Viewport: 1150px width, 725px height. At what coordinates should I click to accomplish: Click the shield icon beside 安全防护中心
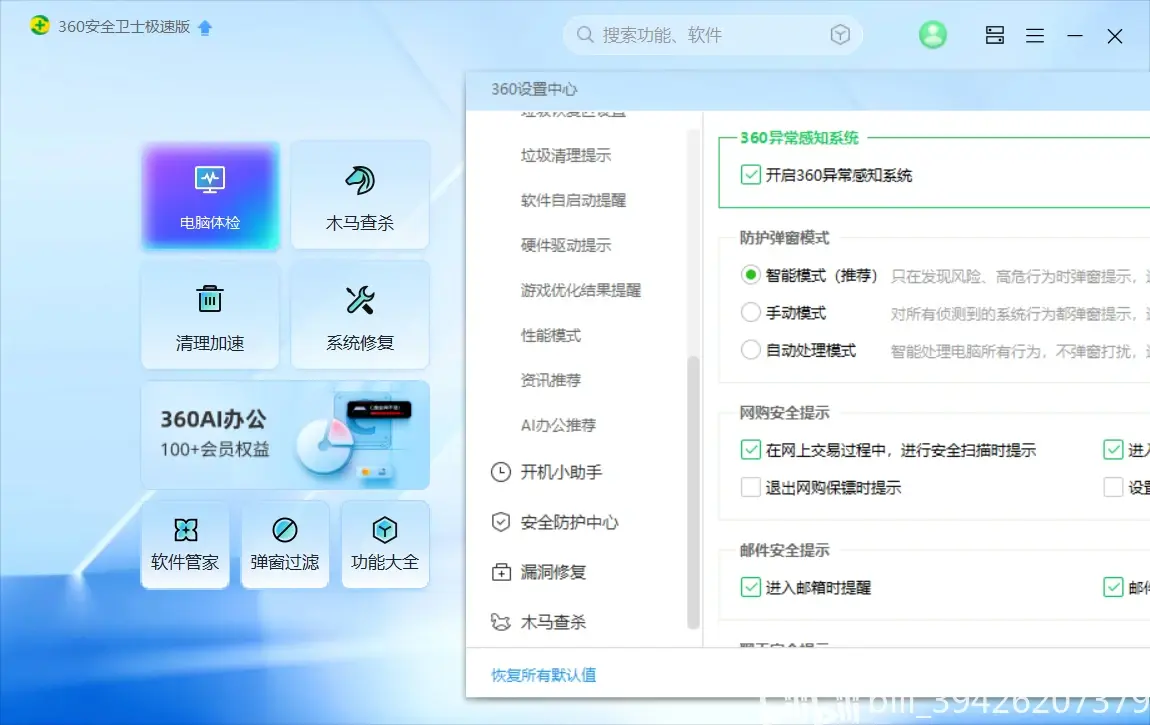point(501,522)
